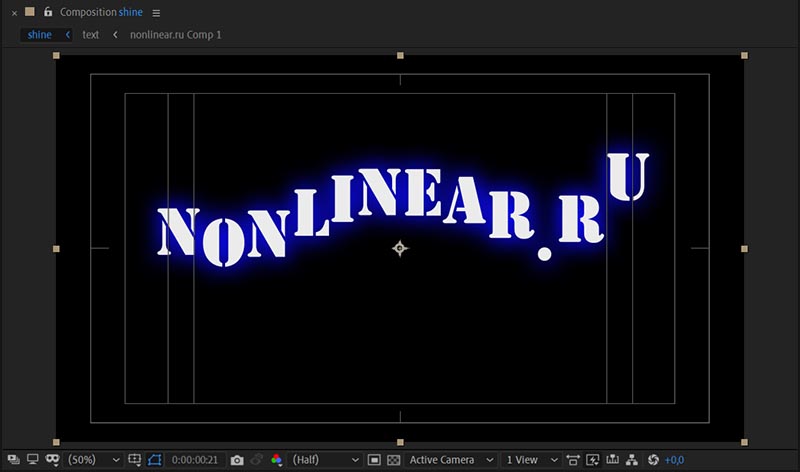Click the layer anchor point crosshair
Screen dimensions: 800x472
tap(400, 249)
